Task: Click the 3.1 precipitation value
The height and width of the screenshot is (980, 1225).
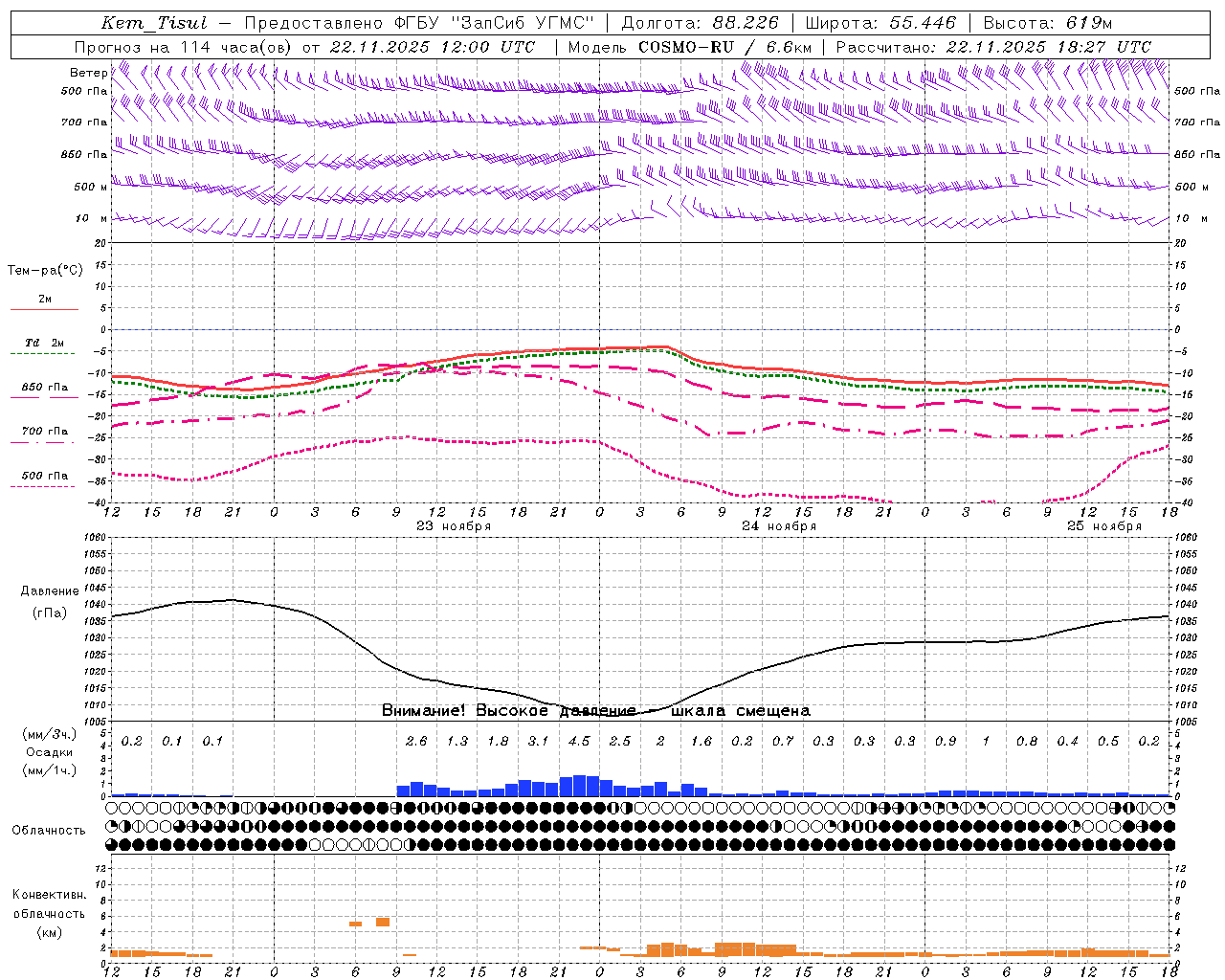Action: [539, 742]
